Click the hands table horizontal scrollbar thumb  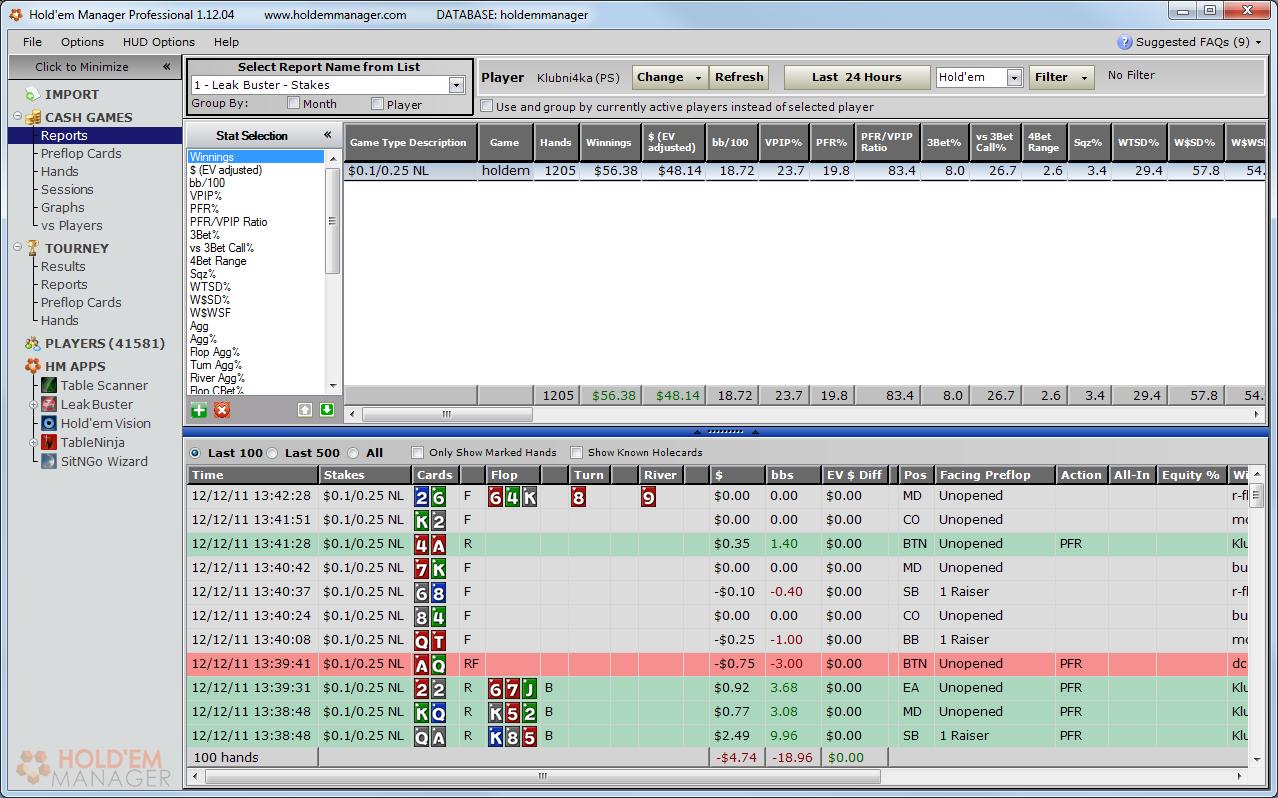(x=541, y=775)
